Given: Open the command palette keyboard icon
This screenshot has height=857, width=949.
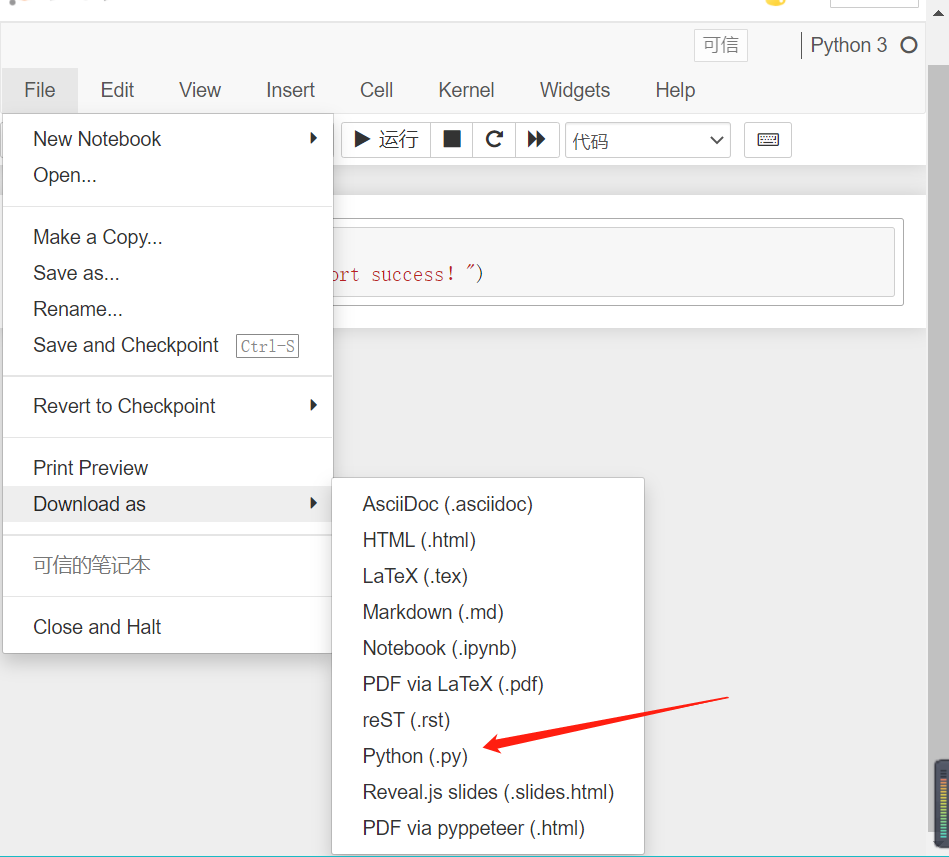Looking at the screenshot, I should [x=767, y=139].
